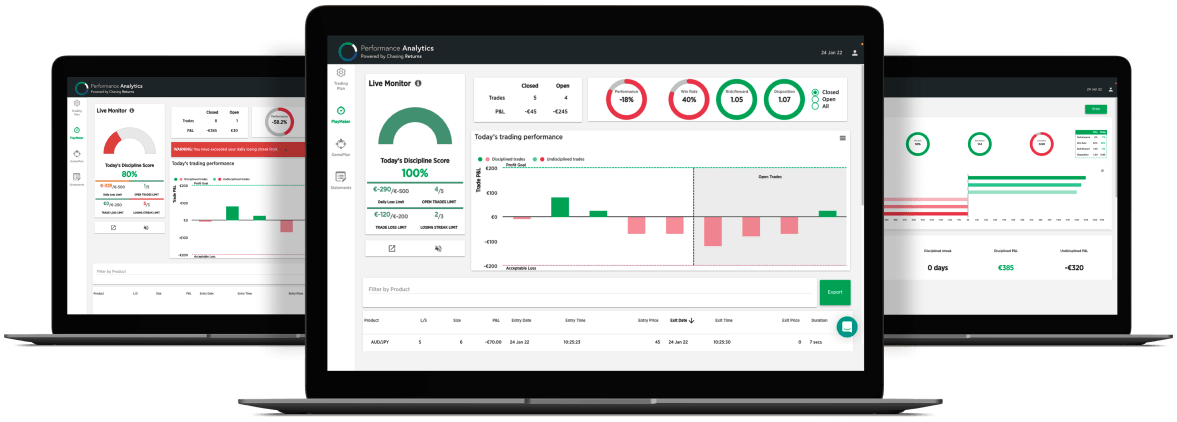The image size is (1177, 422).
Task: Click the Product column header on center laptop
Action: coord(372,321)
